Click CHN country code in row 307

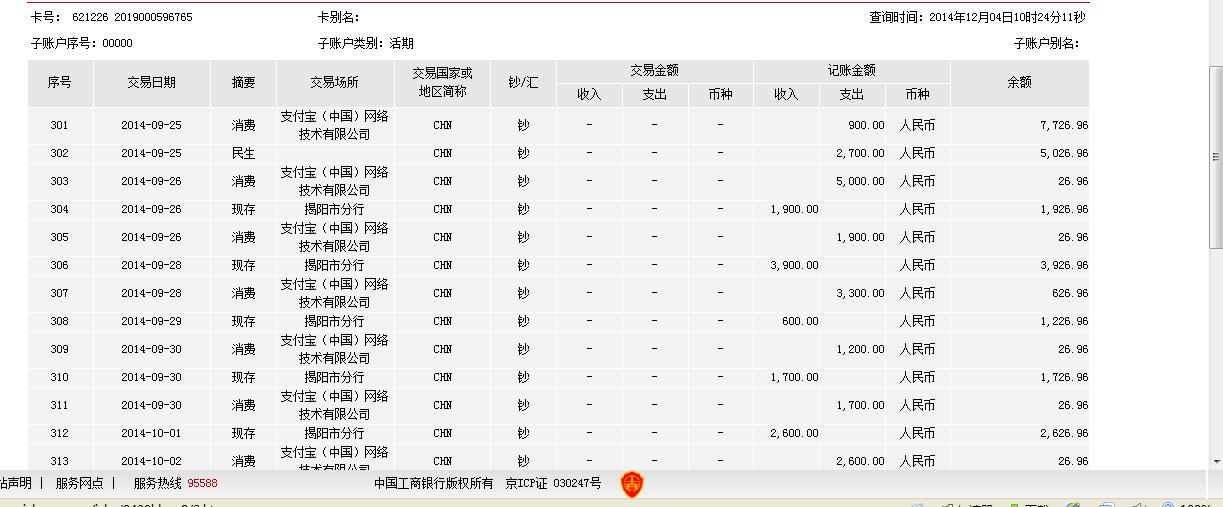[x=442, y=294]
